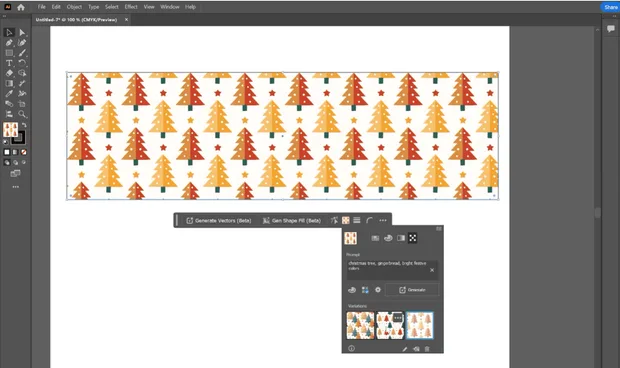The height and width of the screenshot is (368, 620).
Task: Select the Rectangle tool
Action: pos(9,53)
